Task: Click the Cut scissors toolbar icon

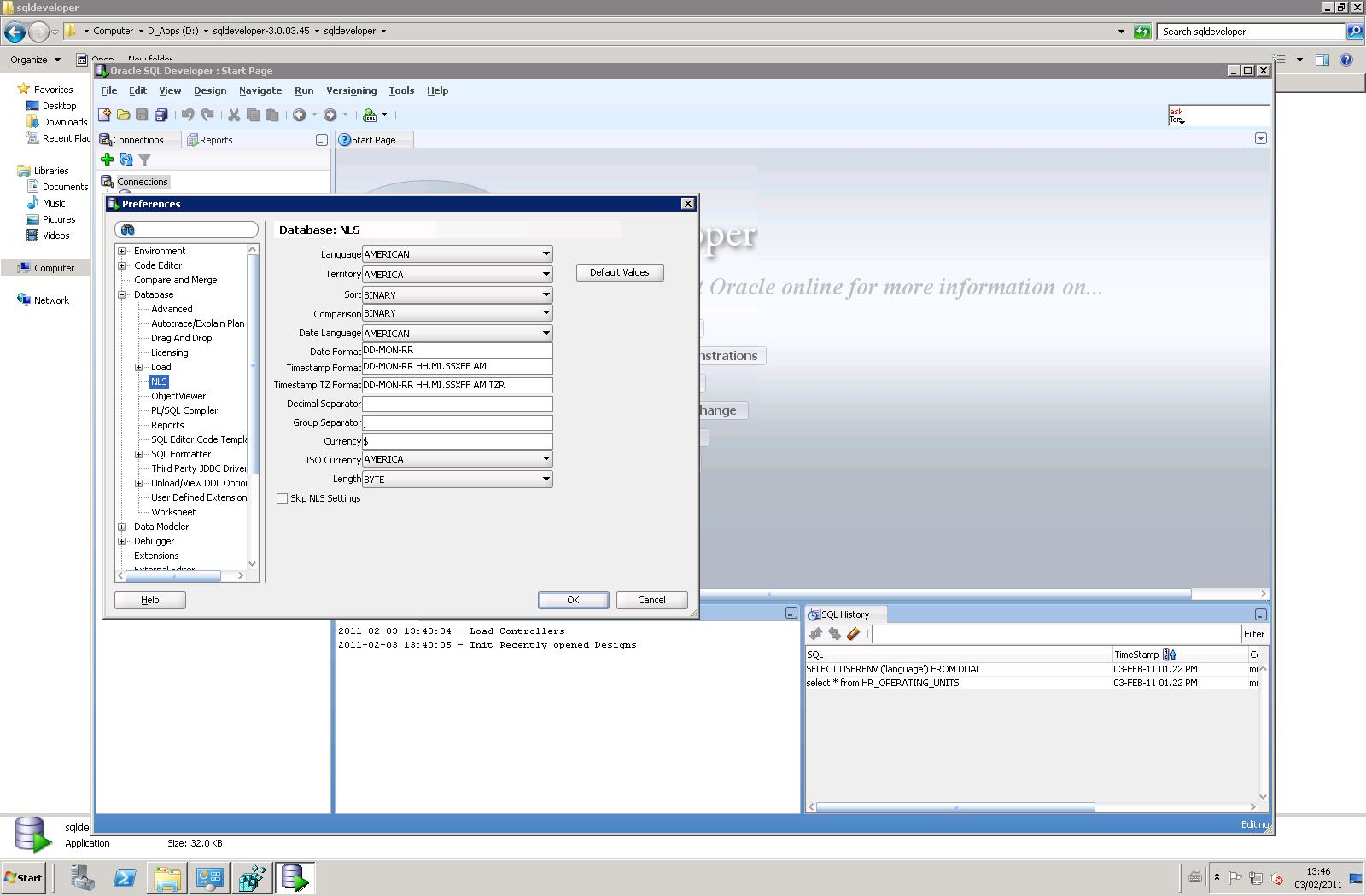Action: click(234, 115)
